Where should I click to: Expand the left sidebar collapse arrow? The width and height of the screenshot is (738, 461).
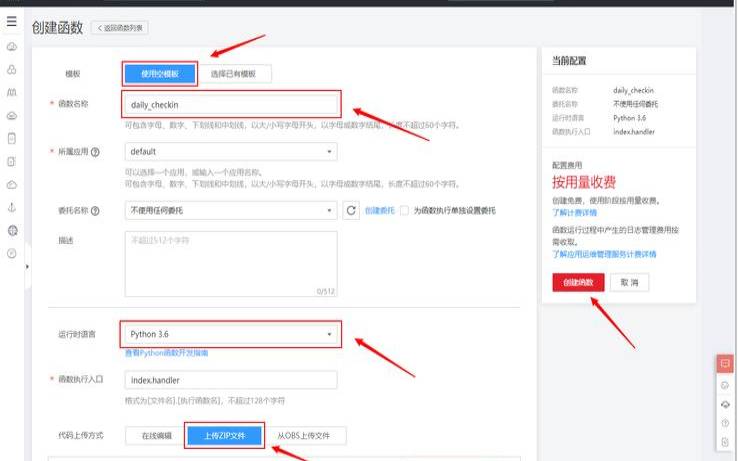[x=27, y=267]
